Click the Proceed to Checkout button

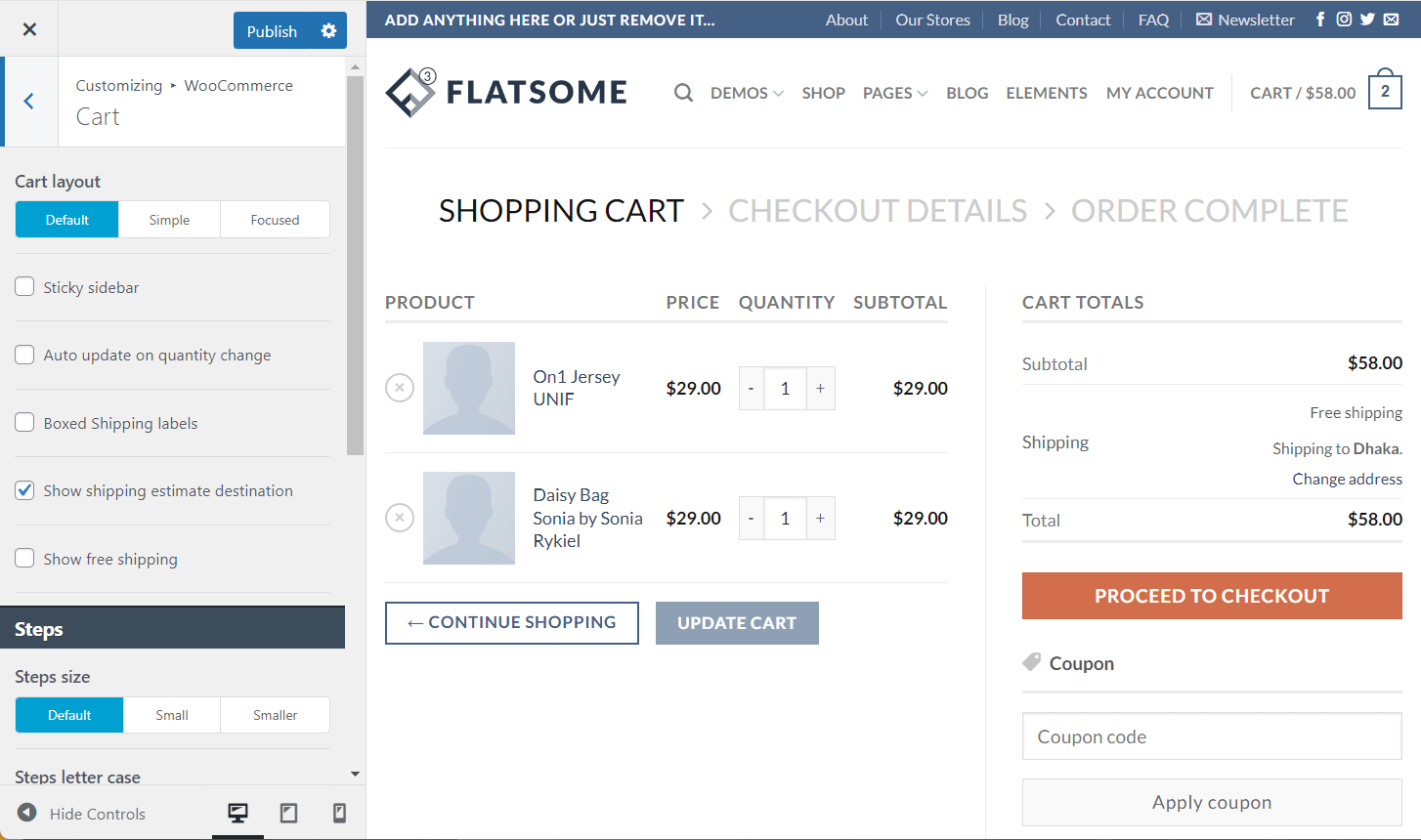point(1211,596)
